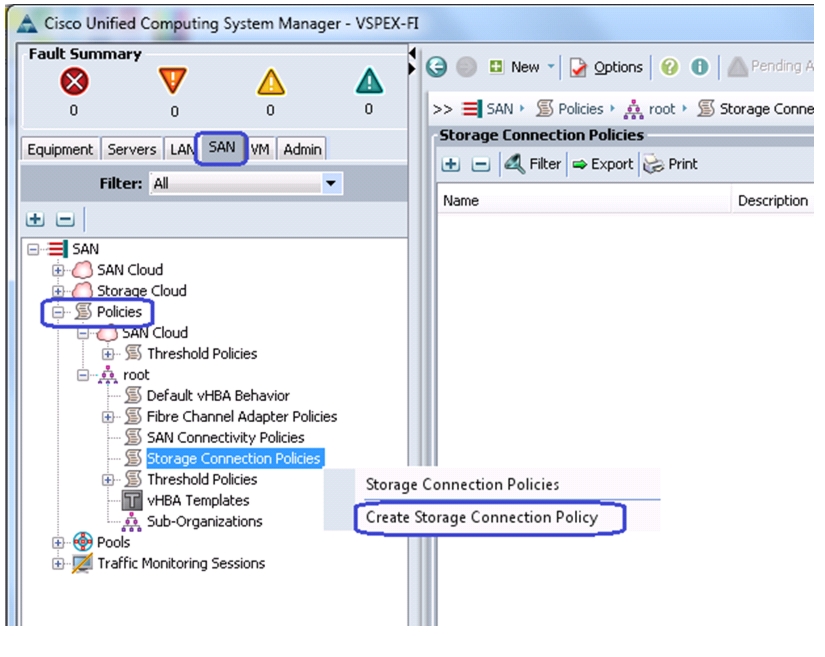Switch to the Equipment tab

[60, 149]
